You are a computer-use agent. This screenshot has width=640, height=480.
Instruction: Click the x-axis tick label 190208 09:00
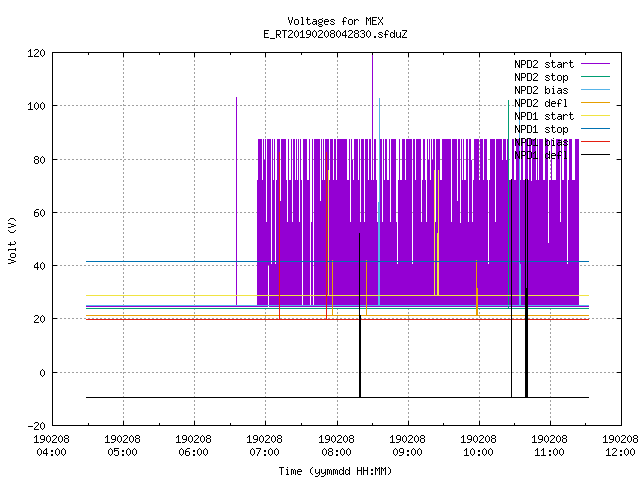(407, 446)
